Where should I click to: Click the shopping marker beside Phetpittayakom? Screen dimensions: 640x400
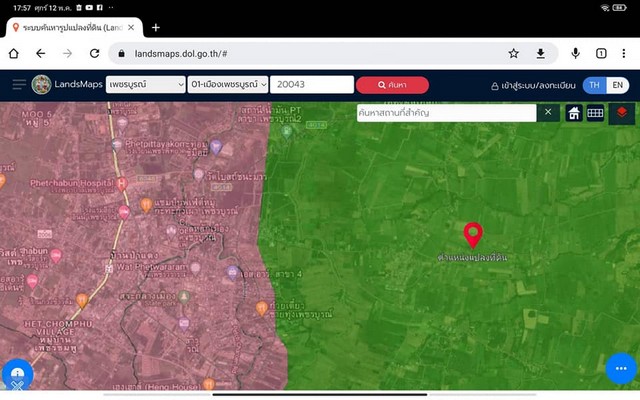[216, 146]
